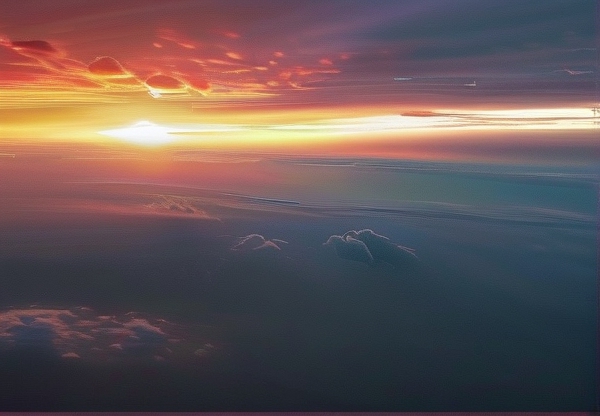Image resolution: width=600 pixels, height=416 pixels.
Task: Click the dark red cloud in top-left corner
Action: (35, 46)
